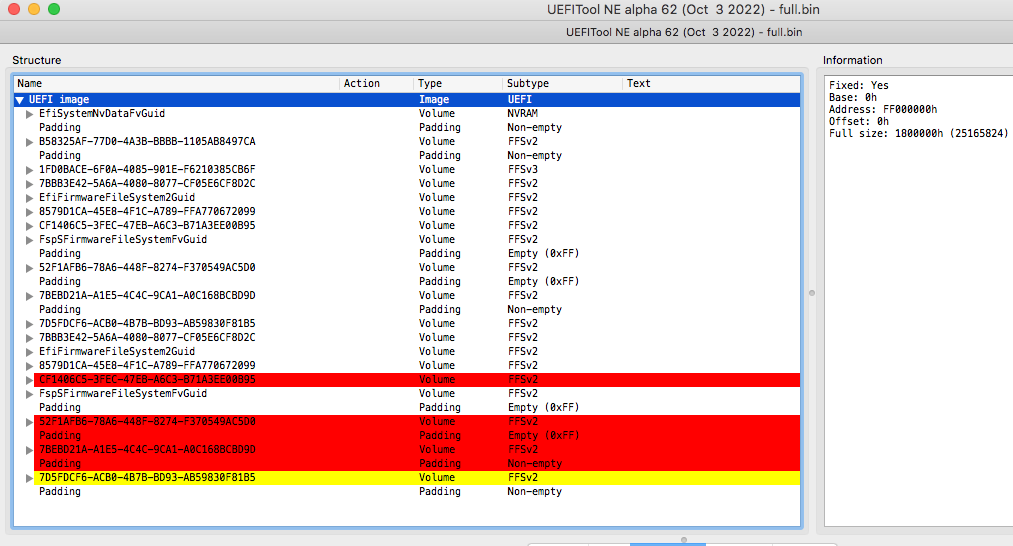This screenshot has height=546, width=1013.
Task: Select the B58325AF-77D0-4A3B-BBBB-1105AB8497CA row name
Action: pyautogui.click(x=147, y=142)
